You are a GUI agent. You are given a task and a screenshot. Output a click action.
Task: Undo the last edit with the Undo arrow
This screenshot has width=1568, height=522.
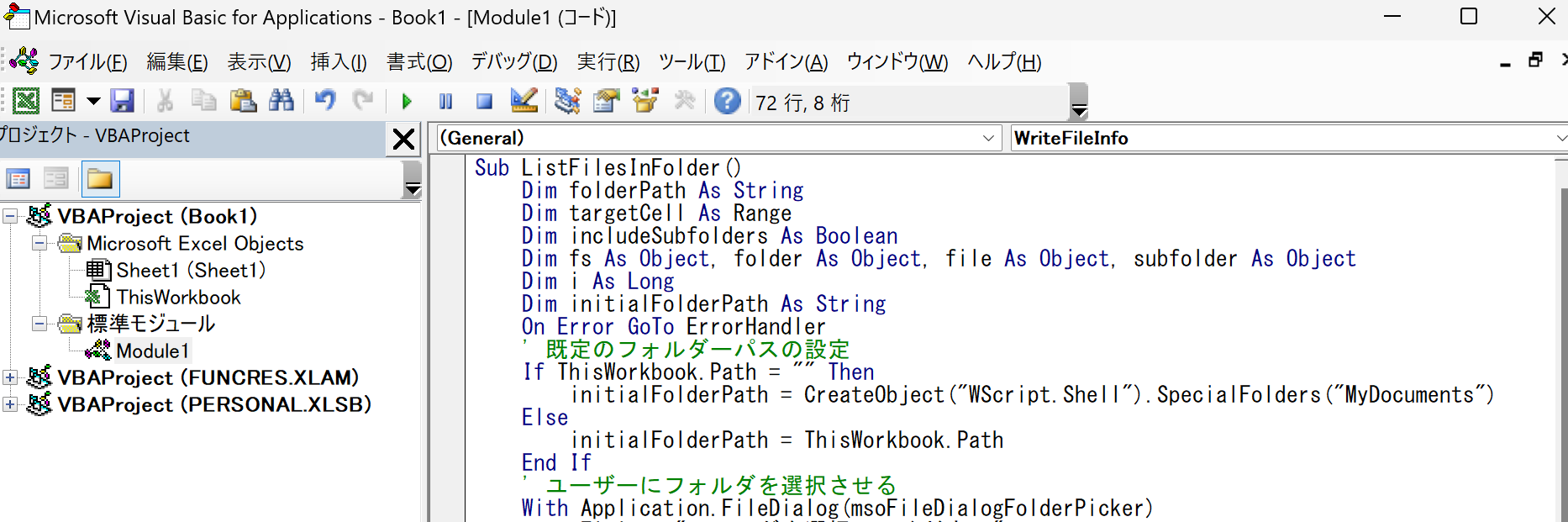pyautogui.click(x=324, y=102)
